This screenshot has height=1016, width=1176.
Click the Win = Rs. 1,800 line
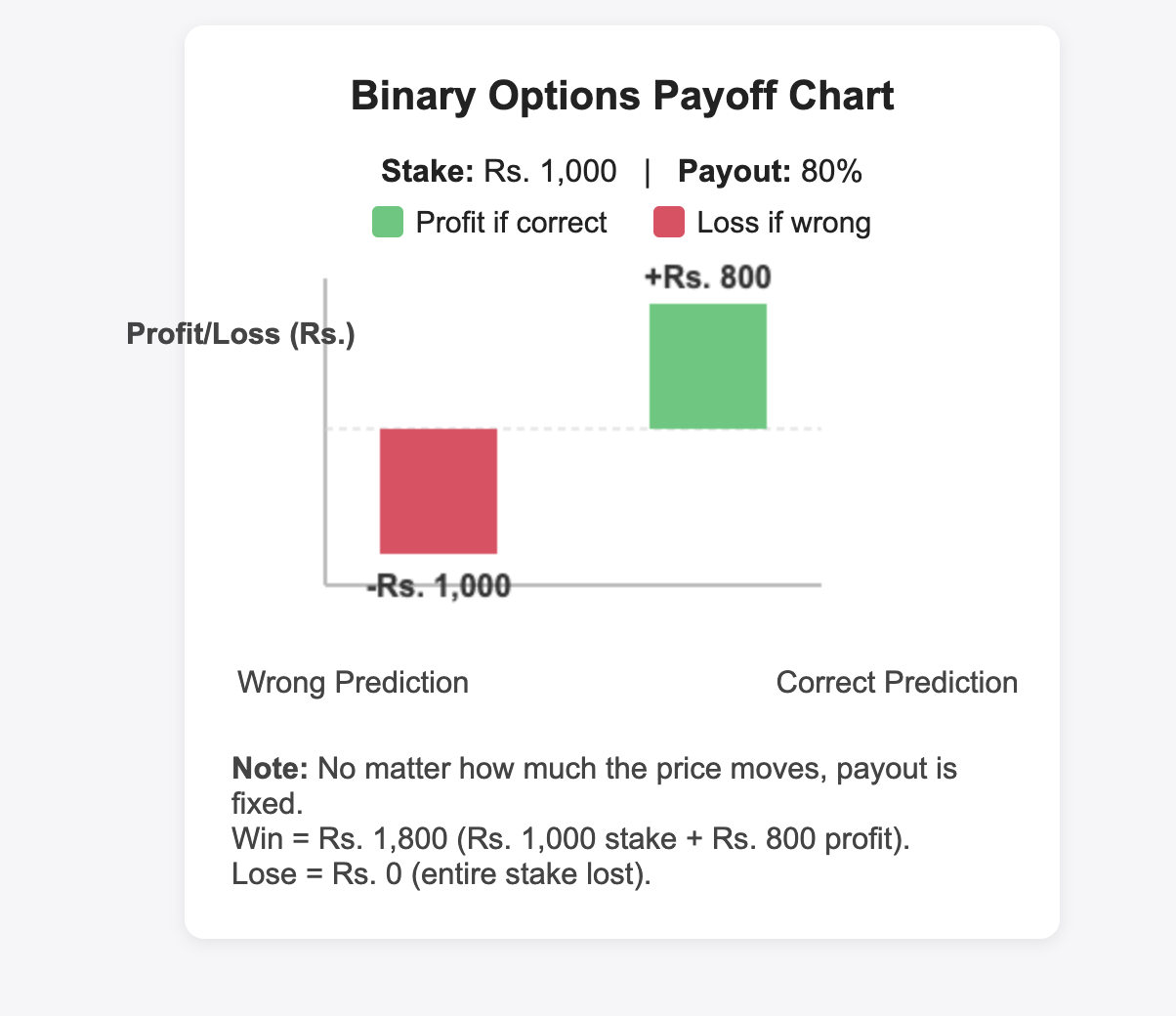(x=571, y=839)
